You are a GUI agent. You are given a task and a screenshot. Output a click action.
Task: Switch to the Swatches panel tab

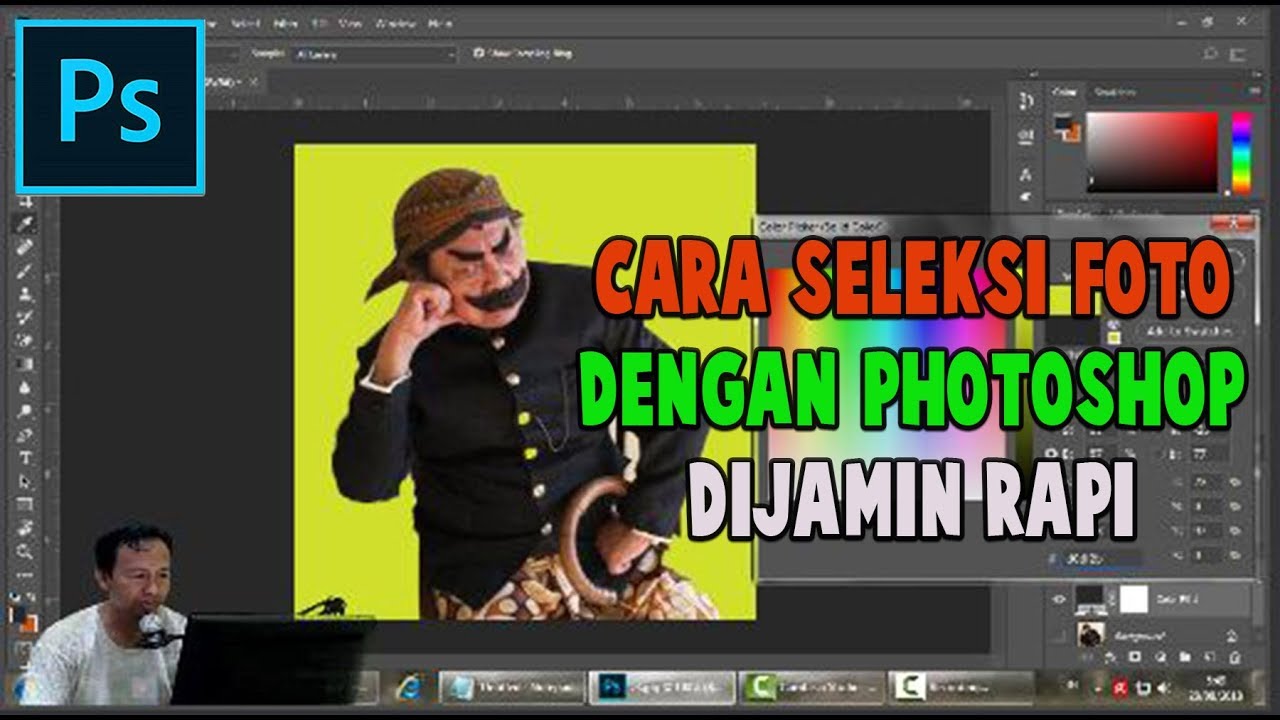(x=1113, y=92)
